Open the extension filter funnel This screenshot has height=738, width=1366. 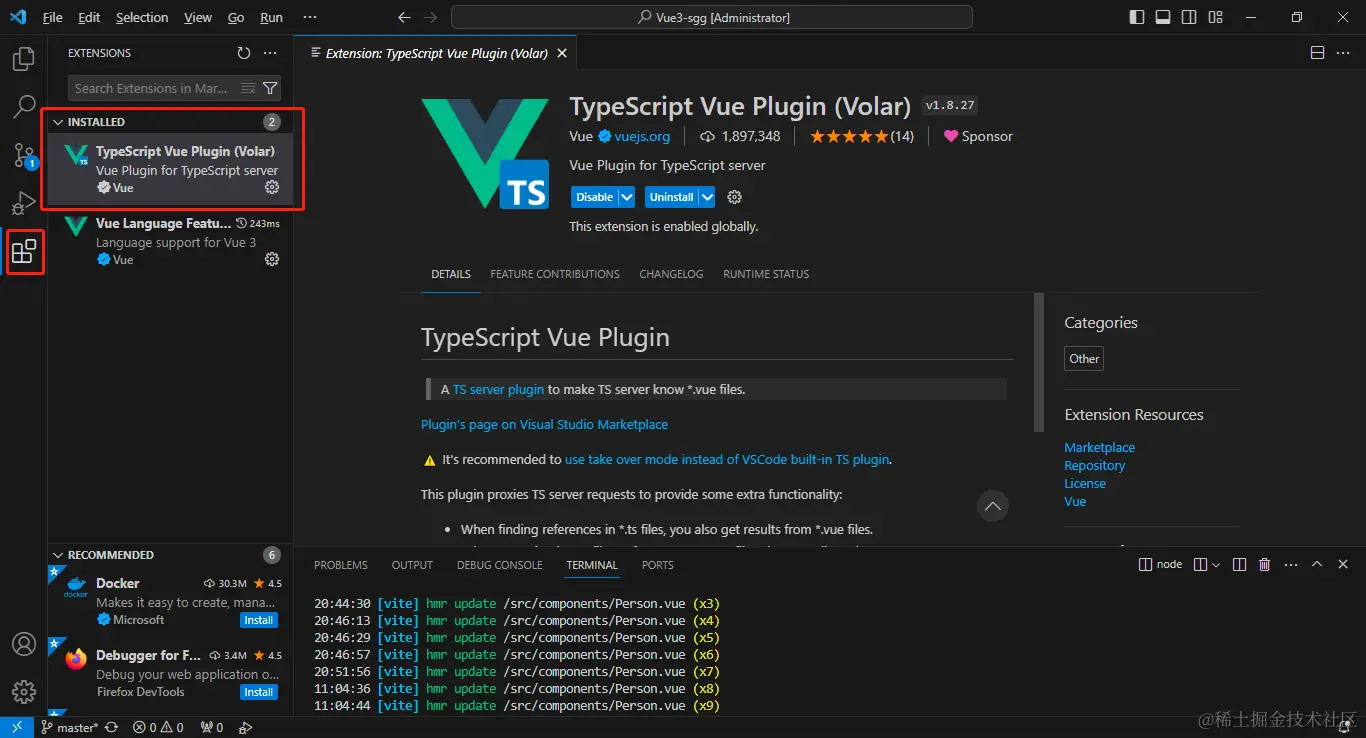(x=269, y=88)
